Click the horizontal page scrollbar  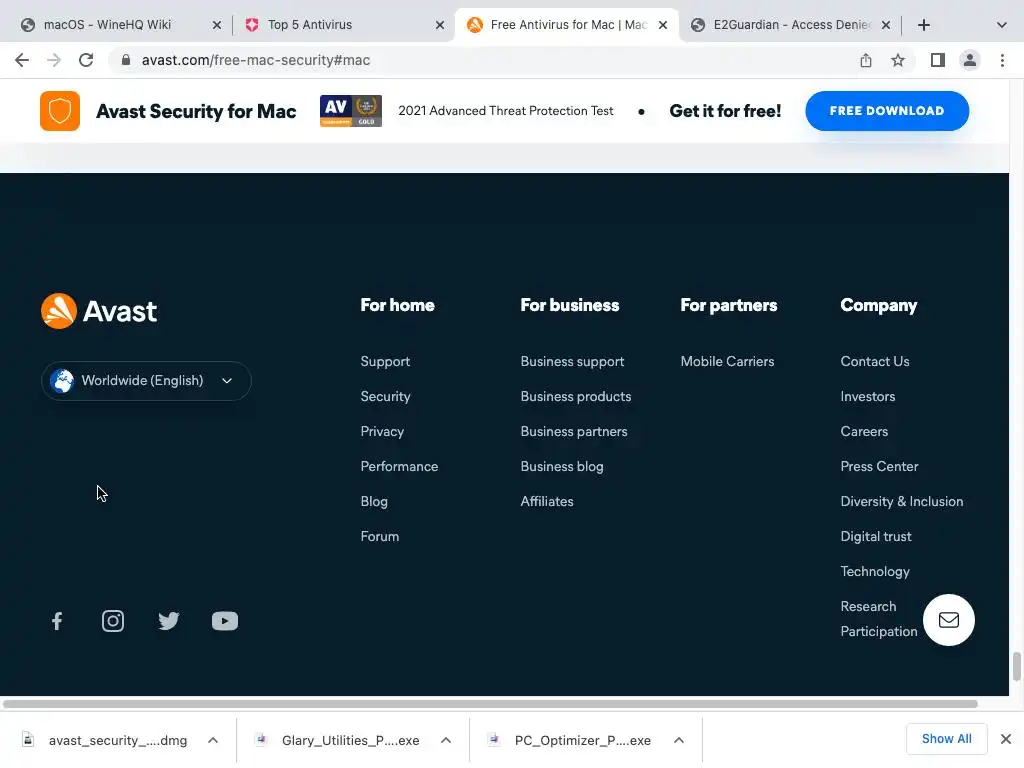click(x=490, y=704)
